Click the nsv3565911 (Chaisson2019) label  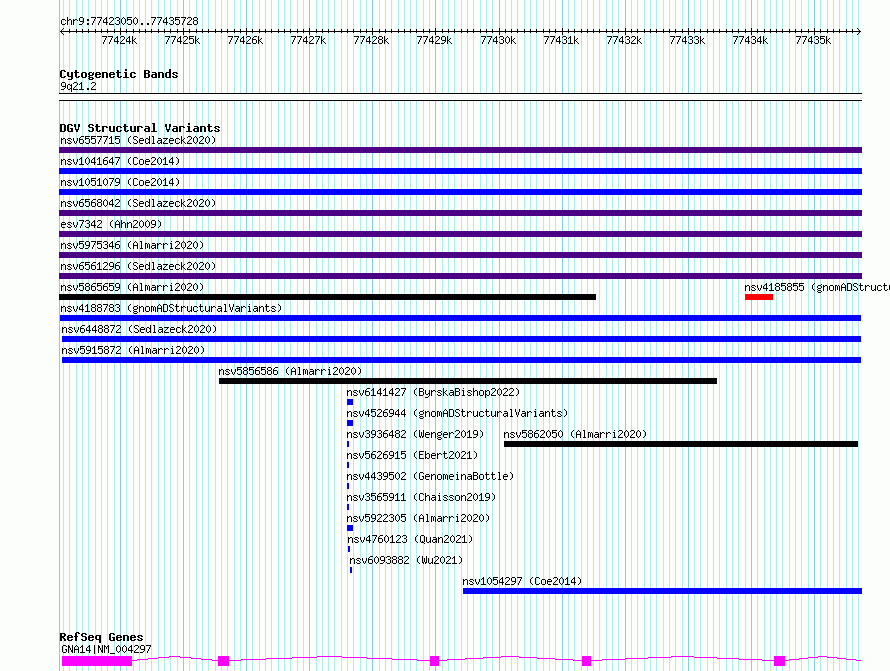(x=421, y=497)
